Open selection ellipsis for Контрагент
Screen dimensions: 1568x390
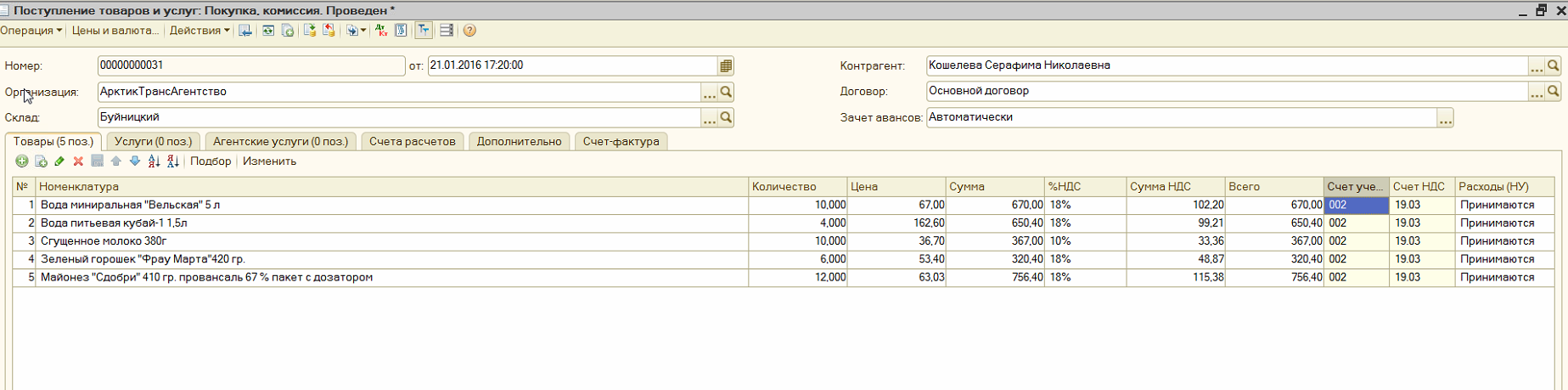coord(1537,65)
